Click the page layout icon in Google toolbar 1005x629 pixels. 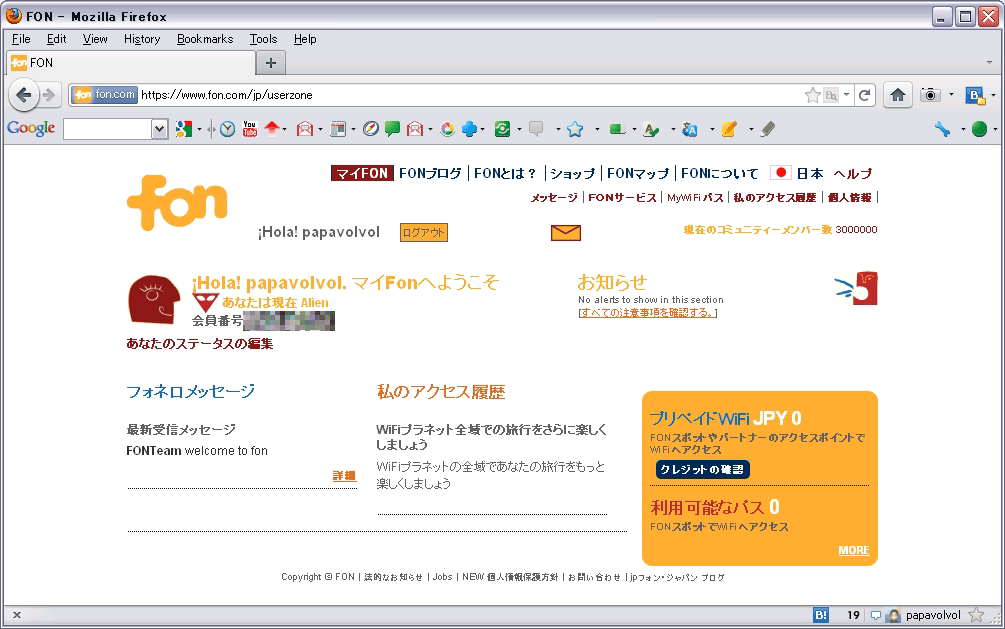point(338,129)
